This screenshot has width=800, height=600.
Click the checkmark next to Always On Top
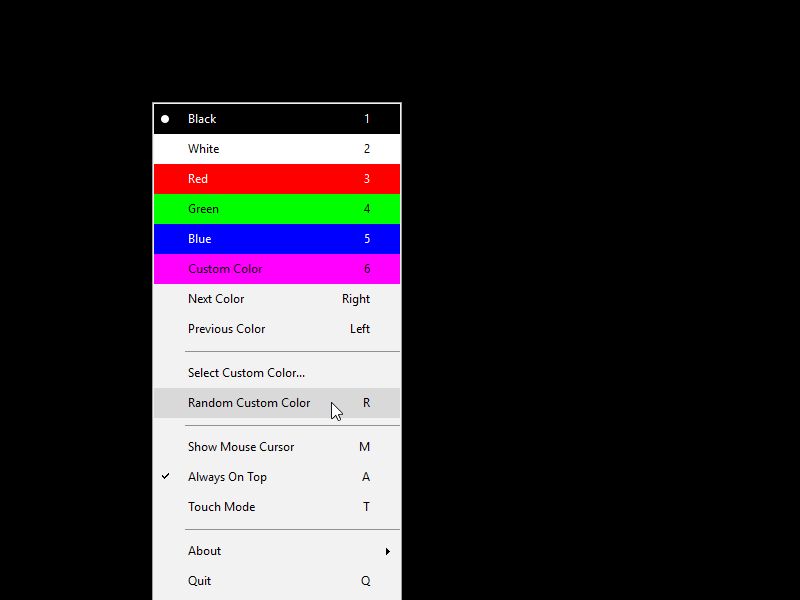[165, 476]
